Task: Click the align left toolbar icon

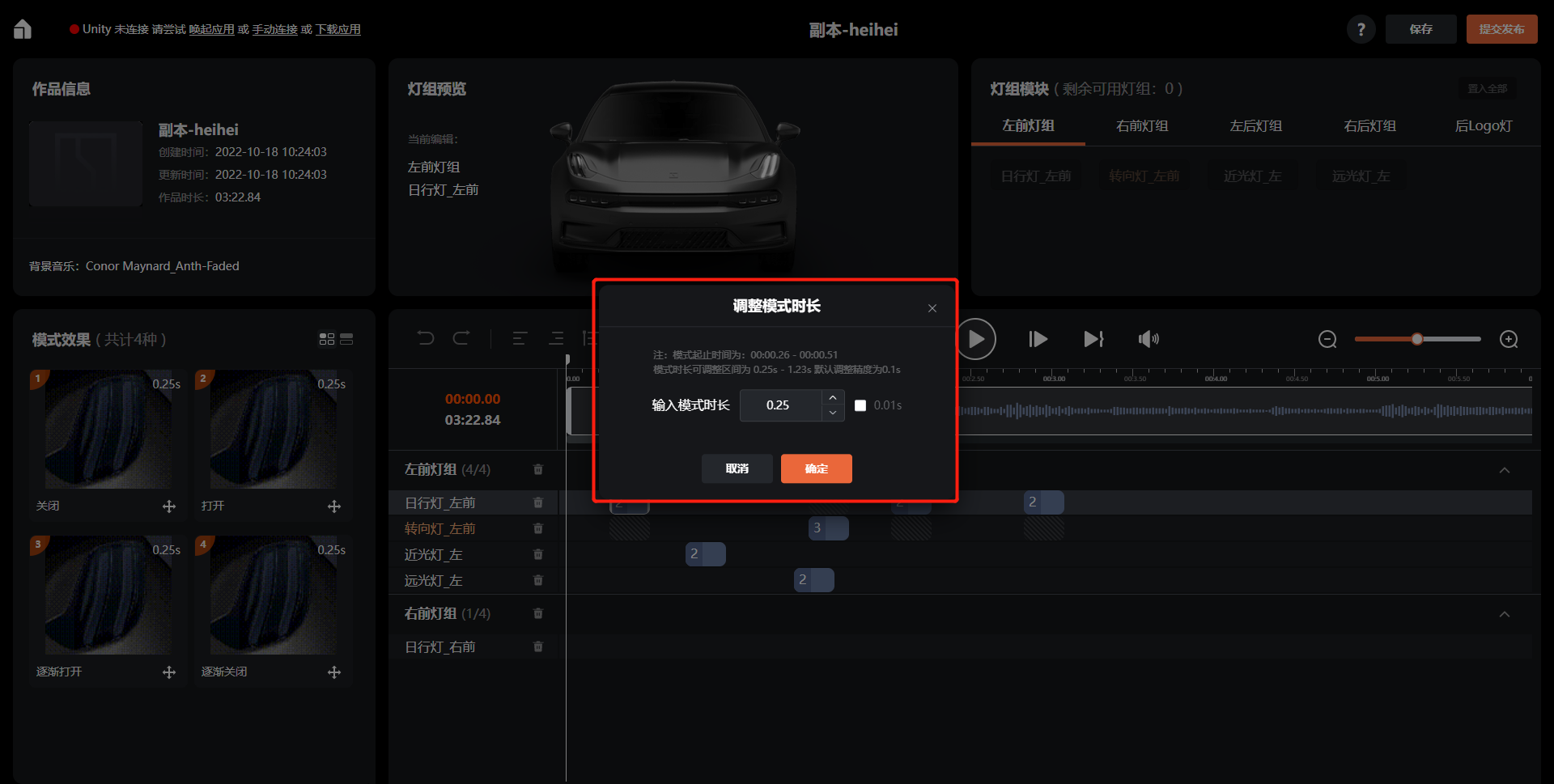Action: (x=520, y=338)
